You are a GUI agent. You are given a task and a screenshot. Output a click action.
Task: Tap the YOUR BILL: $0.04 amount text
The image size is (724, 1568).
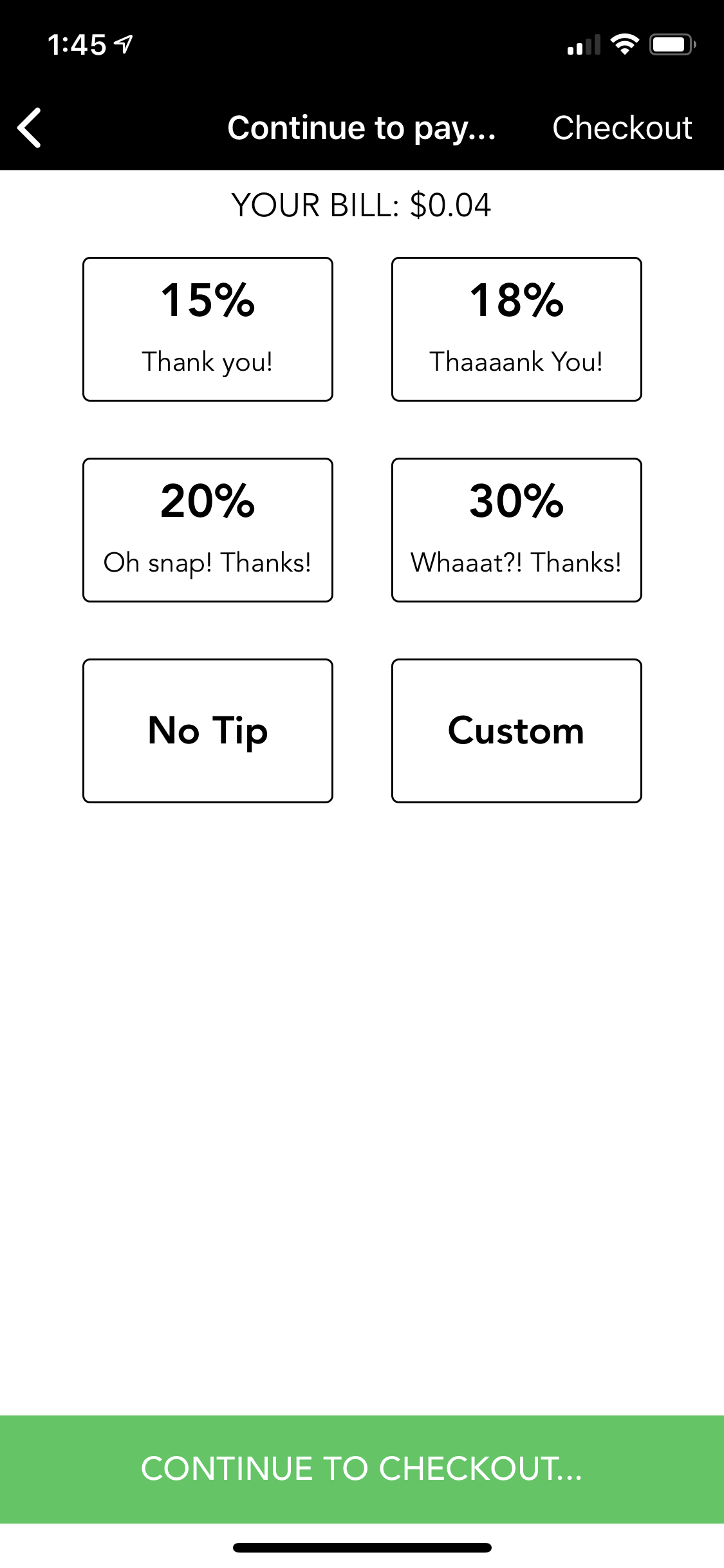coord(362,205)
